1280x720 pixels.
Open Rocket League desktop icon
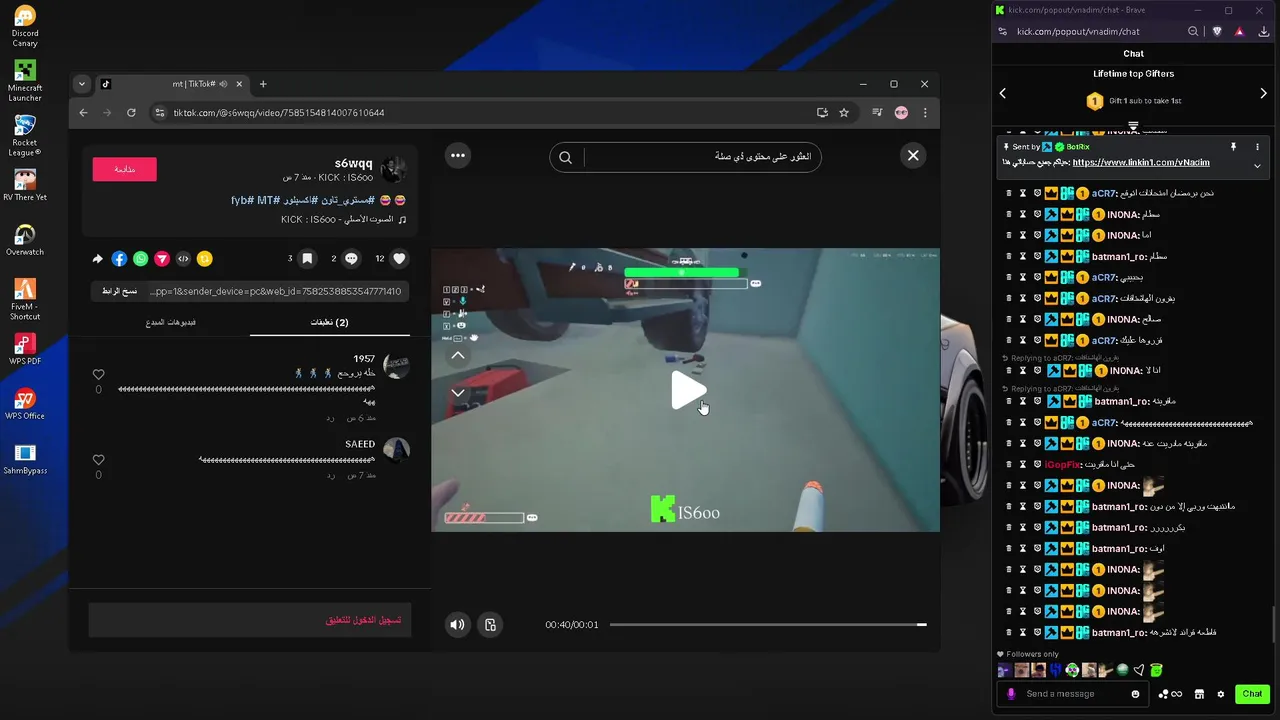coord(25,136)
